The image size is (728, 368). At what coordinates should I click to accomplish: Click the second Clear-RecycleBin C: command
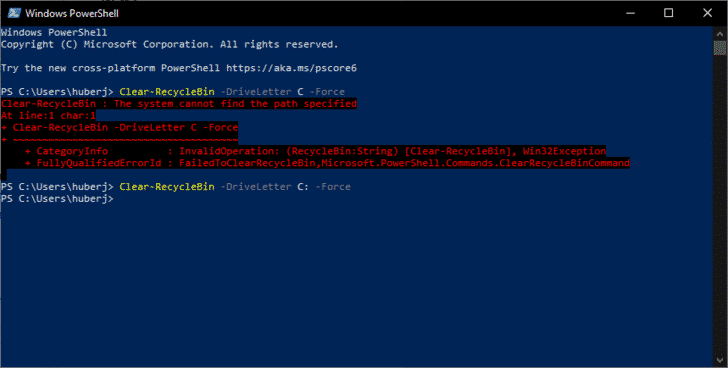[x=234, y=187]
